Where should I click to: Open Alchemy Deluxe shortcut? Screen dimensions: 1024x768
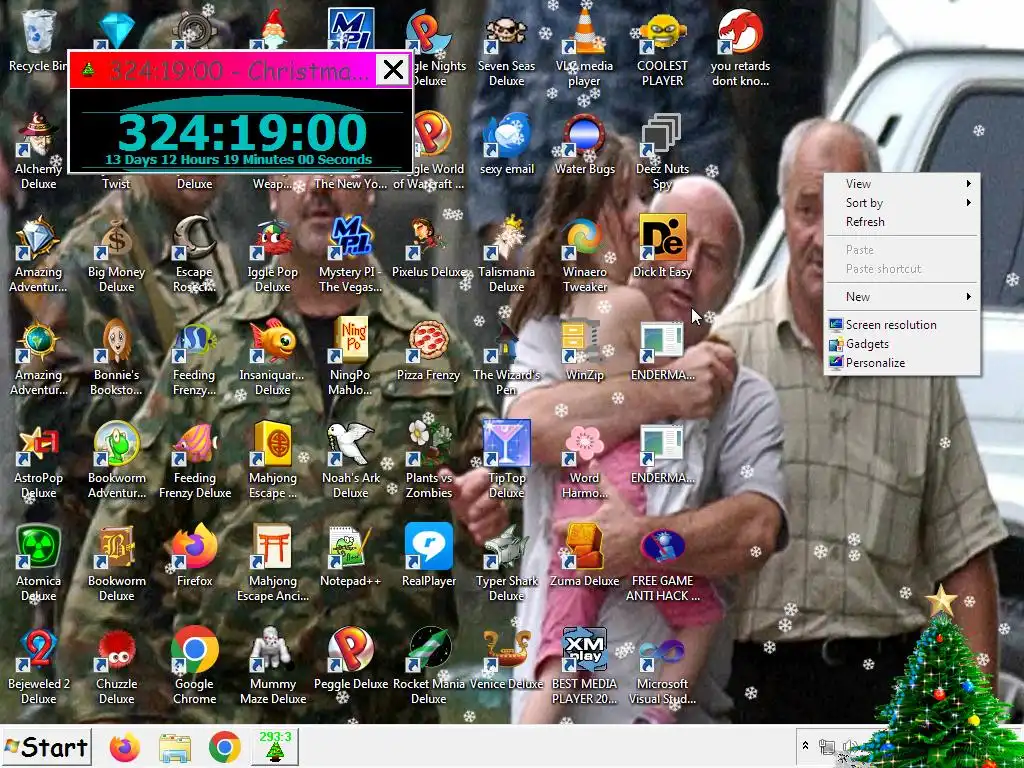click(39, 150)
